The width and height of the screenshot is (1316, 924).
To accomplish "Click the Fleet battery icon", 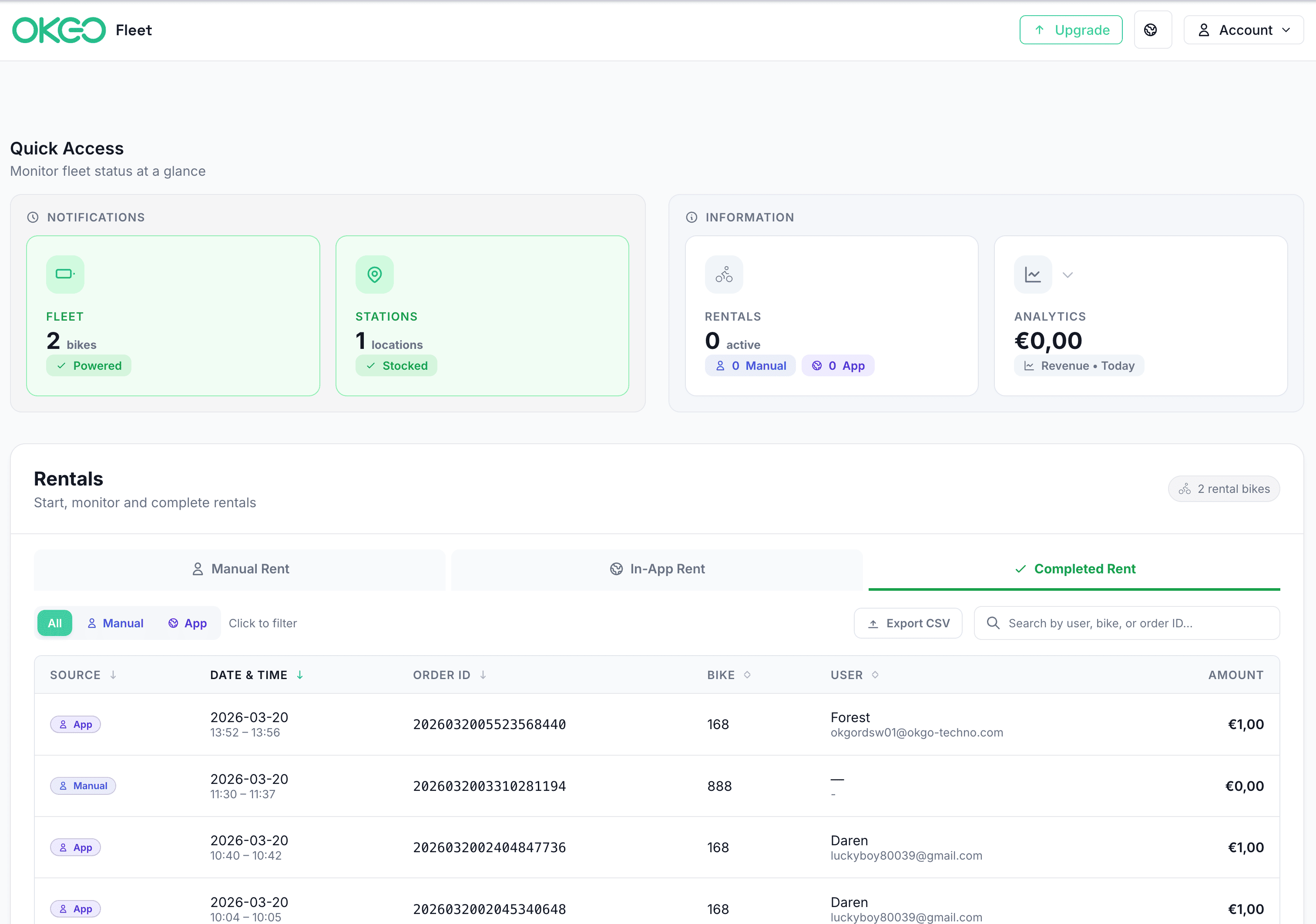I will click(x=65, y=275).
